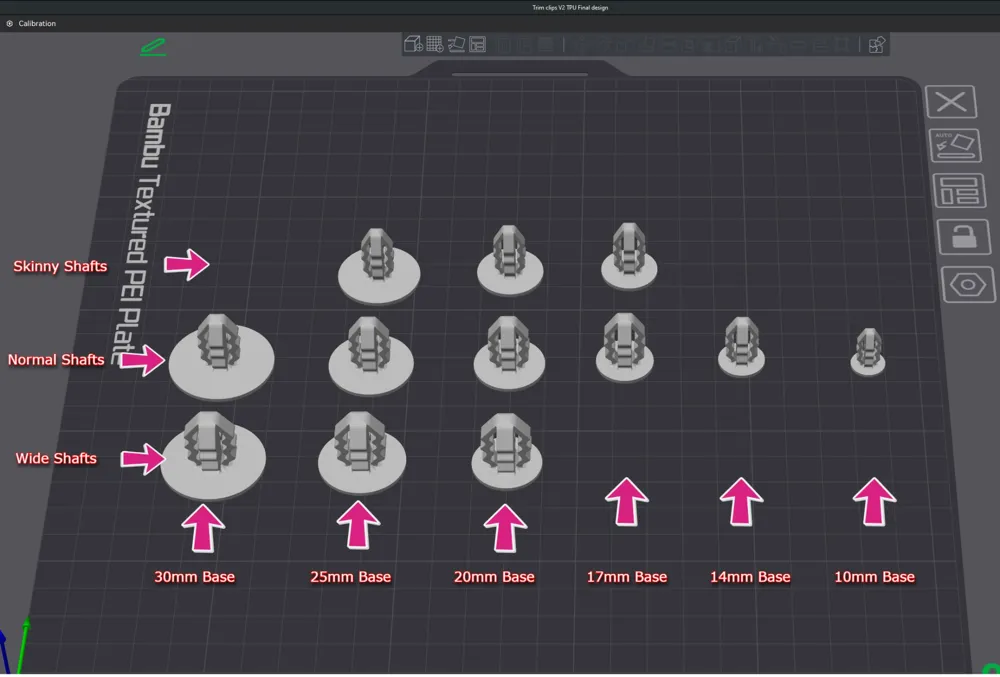
Task: Select the 17mm skinny shaft clip
Action: tap(629, 256)
